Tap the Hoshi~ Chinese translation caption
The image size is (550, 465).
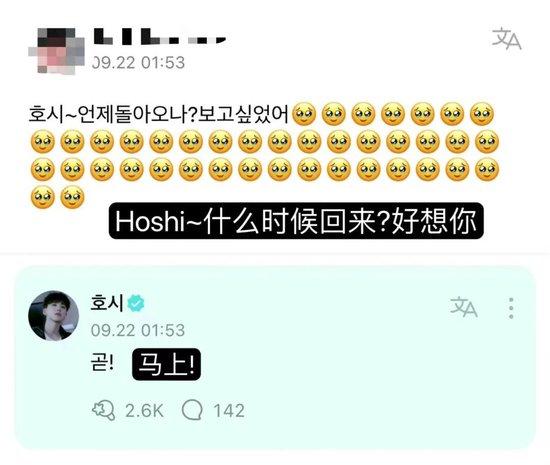(x=296, y=221)
